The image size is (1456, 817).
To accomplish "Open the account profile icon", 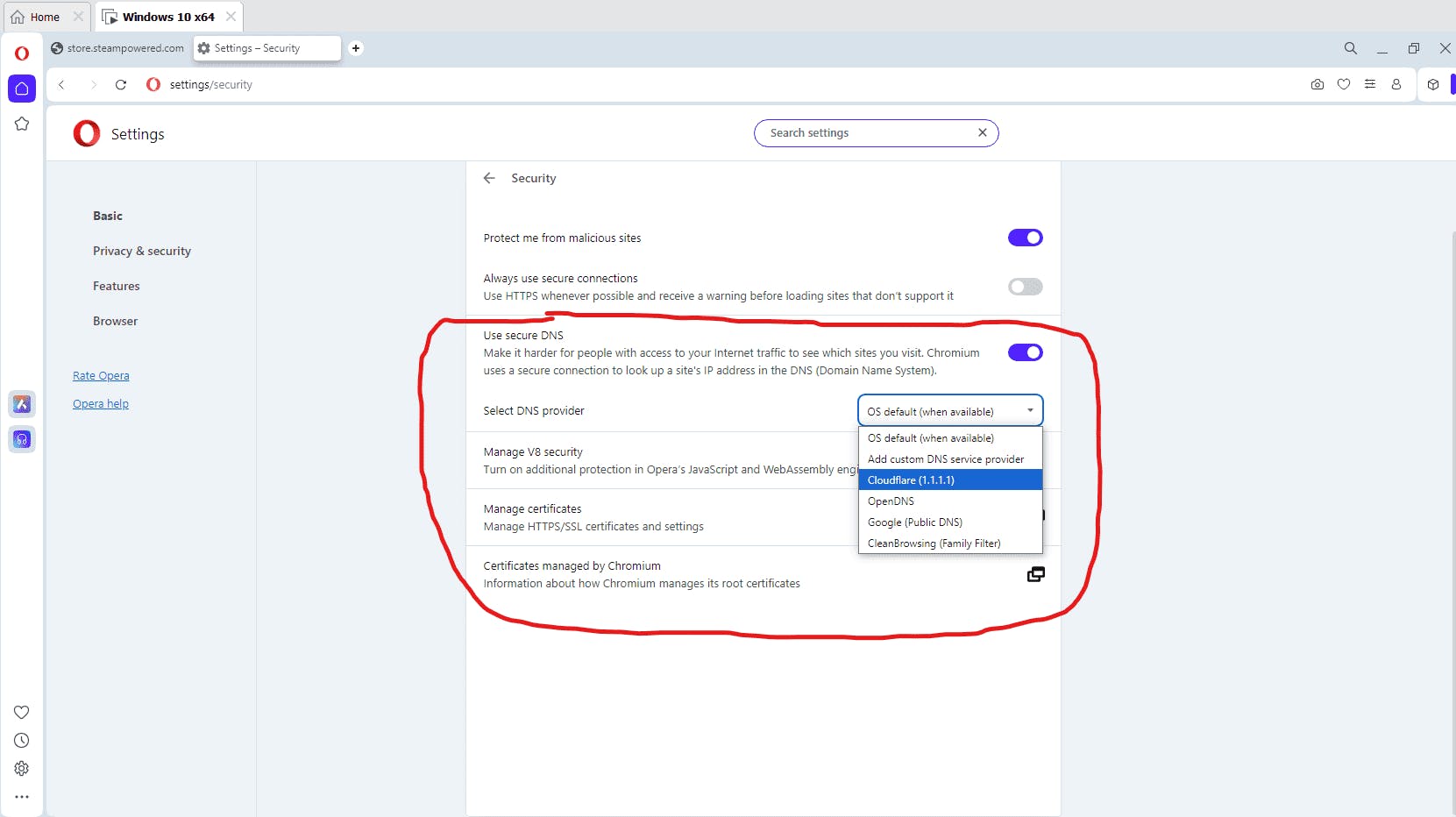I will (x=1396, y=85).
